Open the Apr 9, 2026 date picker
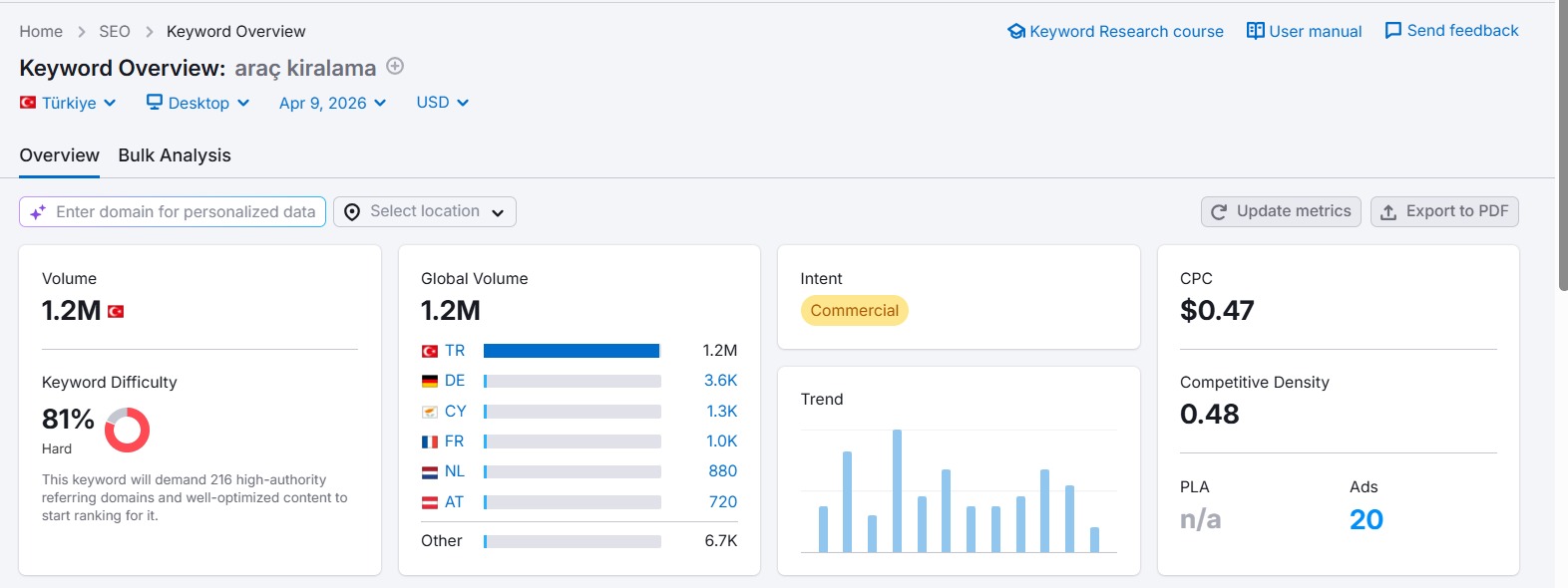This screenshot has width=1568, height=588. pos(332,103)
